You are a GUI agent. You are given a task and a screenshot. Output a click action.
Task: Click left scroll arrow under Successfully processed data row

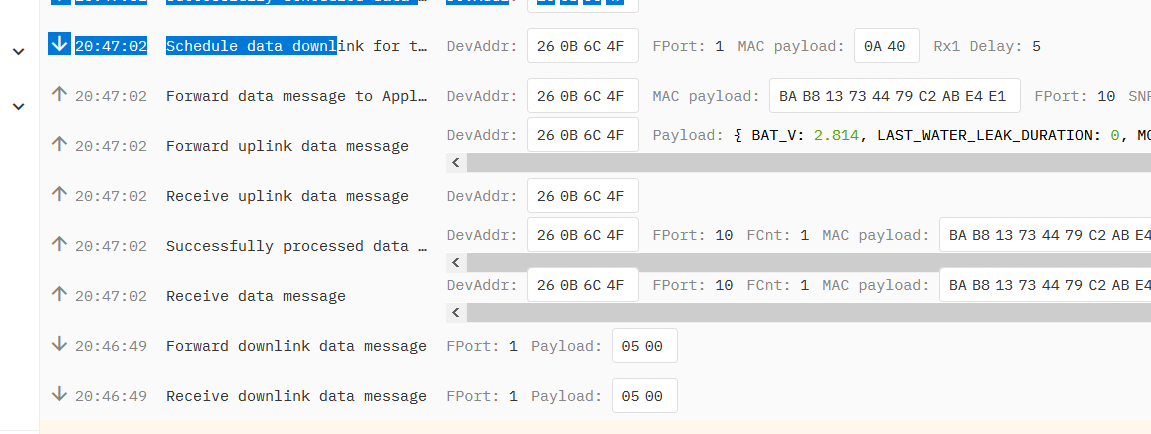[x=456, y=263]
